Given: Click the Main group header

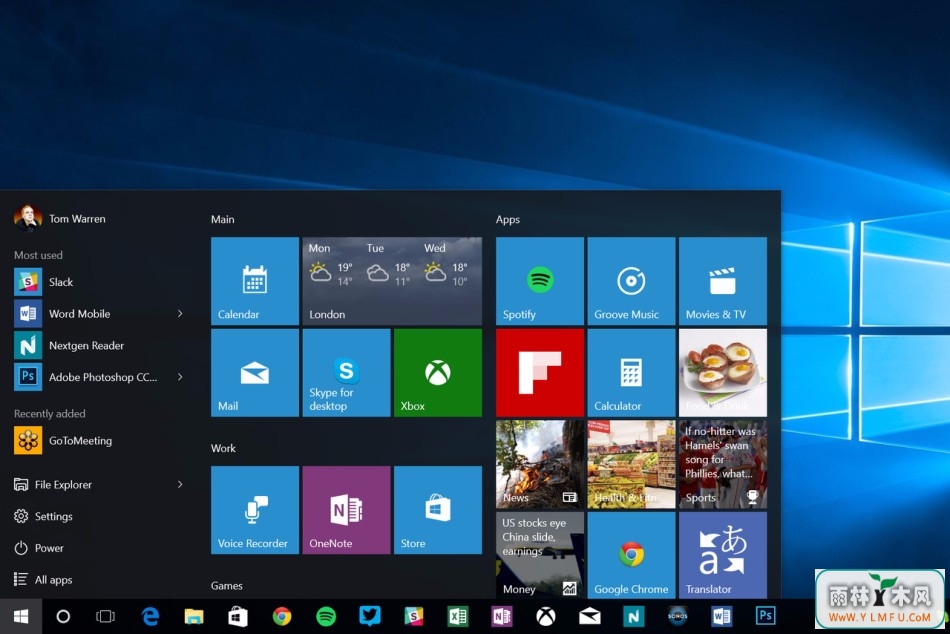Looking at the screenshot, I should pos(222,219).
